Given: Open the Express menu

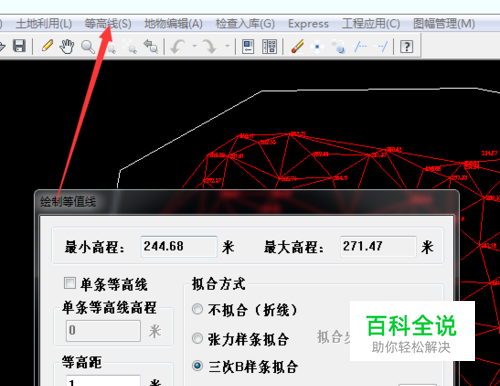Looking at the screenshot, I should click(x=308, y=24).
